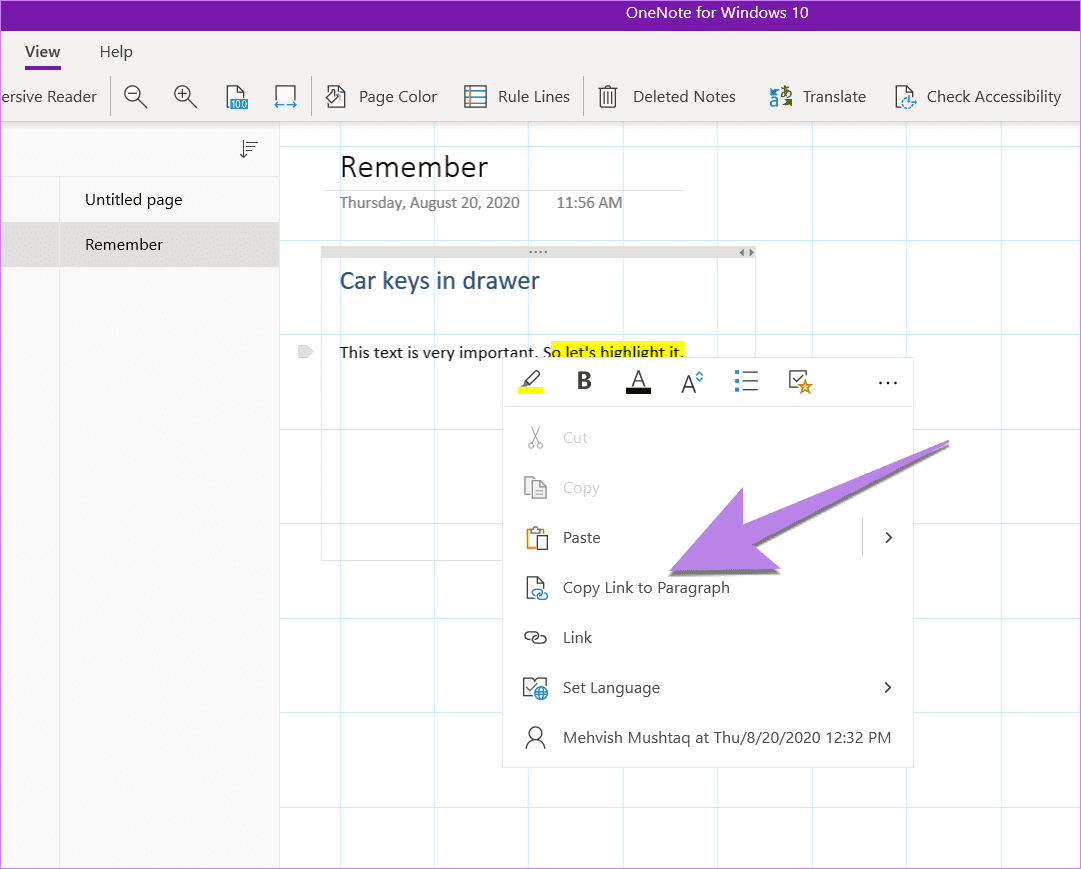Open Immersive Reader

(x=48, y=97)
